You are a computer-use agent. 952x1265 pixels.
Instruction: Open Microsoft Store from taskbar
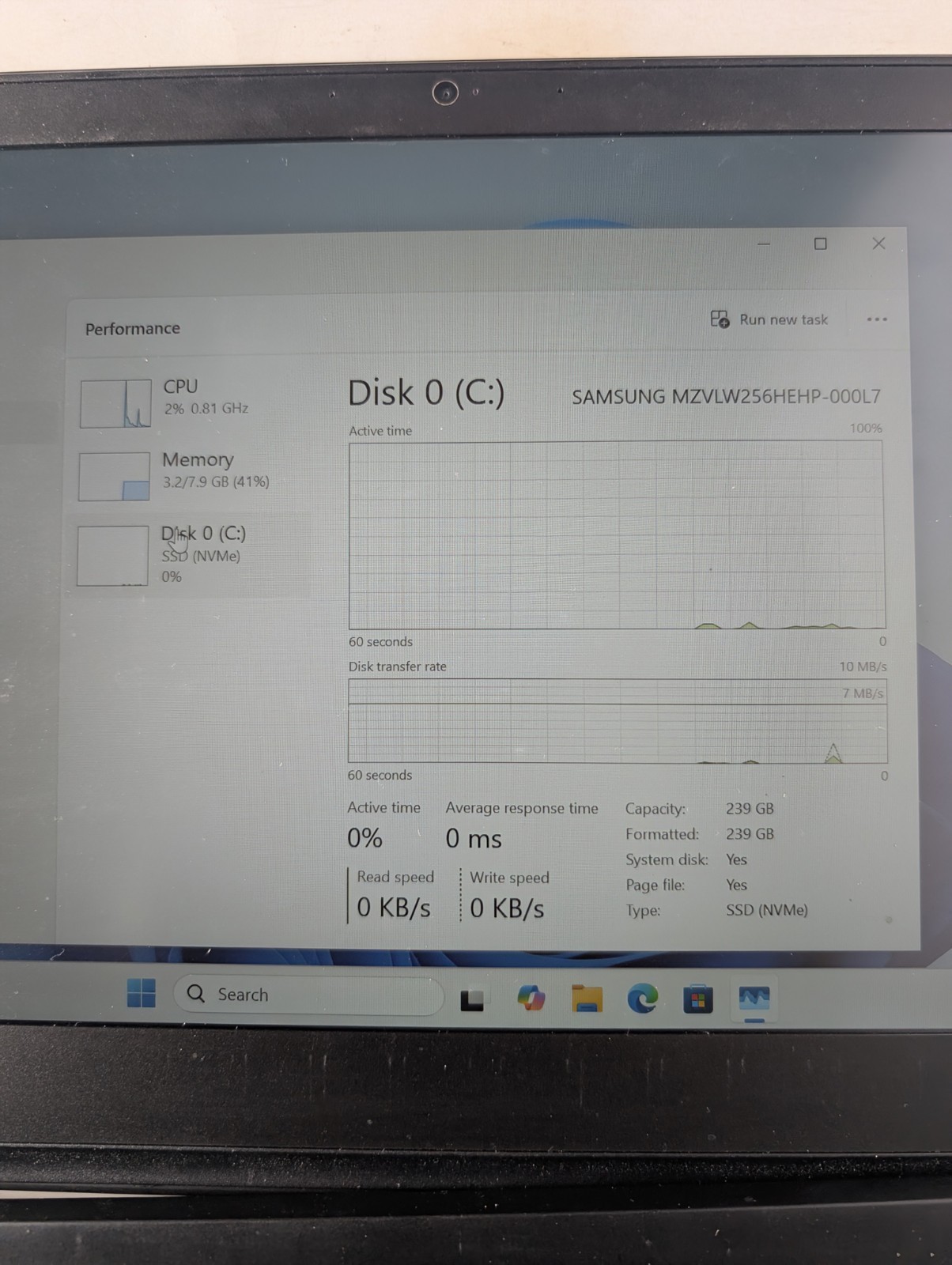point(697,999)
